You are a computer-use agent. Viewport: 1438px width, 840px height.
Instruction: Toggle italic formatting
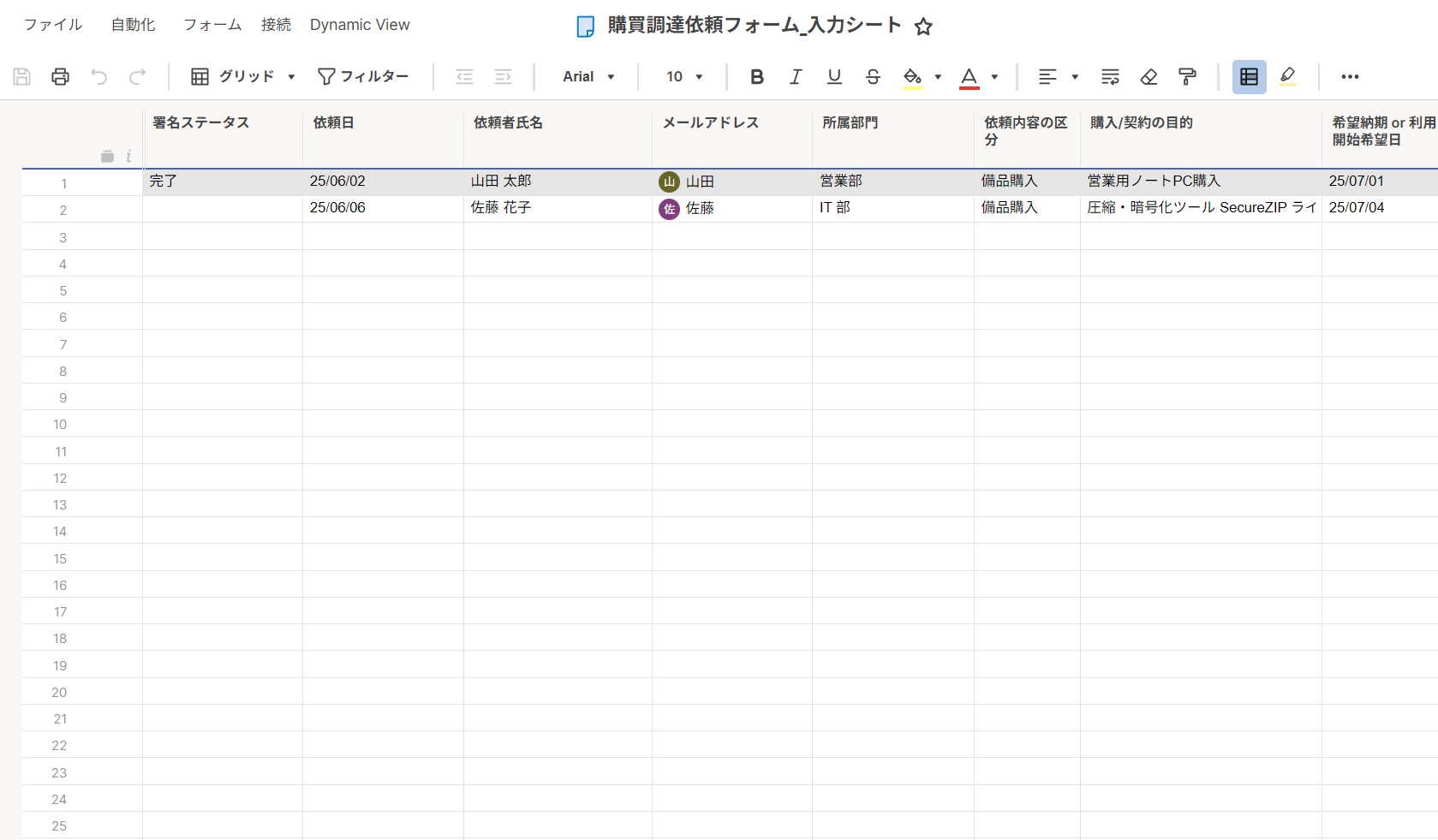point(796,76)
